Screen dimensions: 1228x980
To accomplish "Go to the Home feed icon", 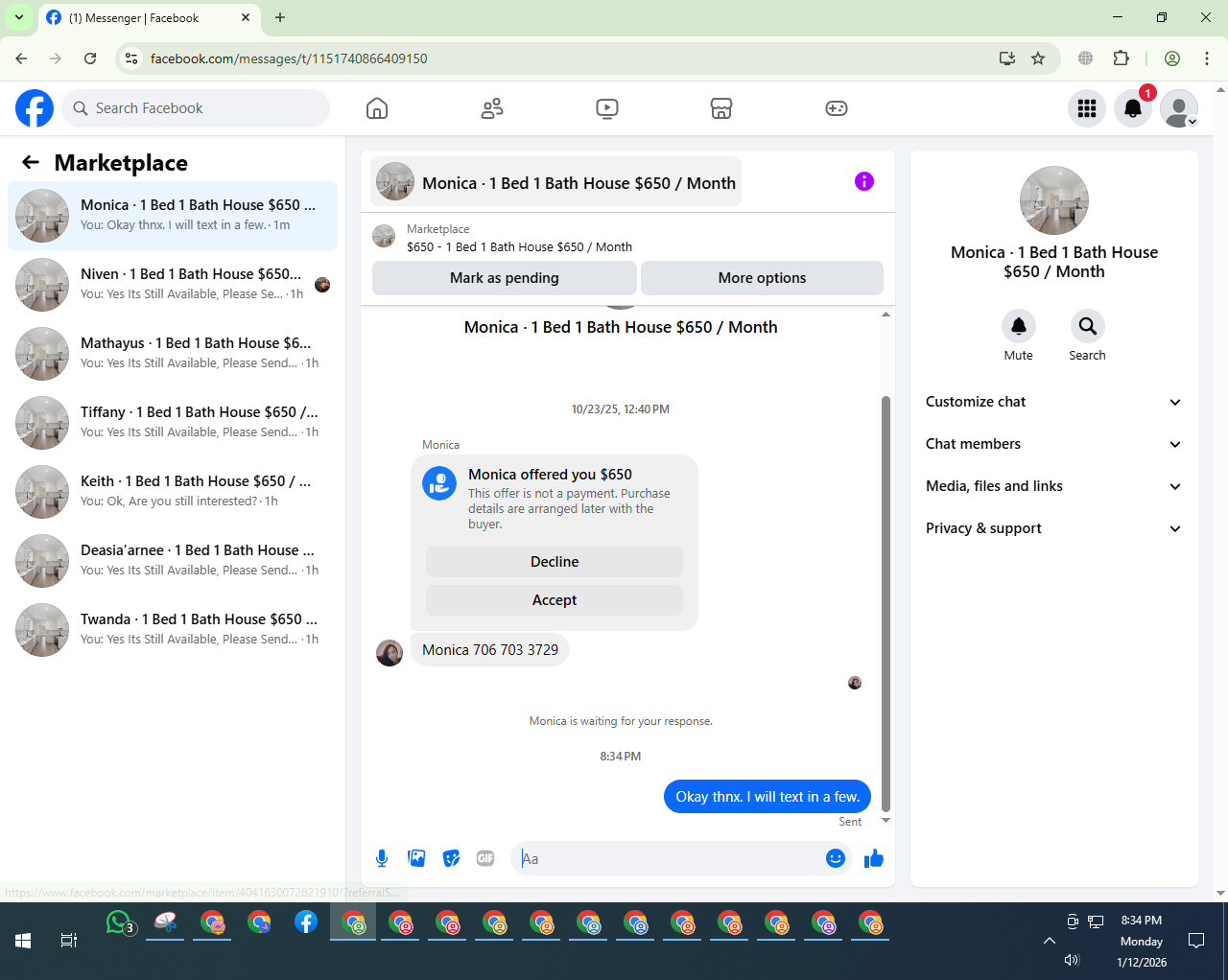I will coord(377,108).
